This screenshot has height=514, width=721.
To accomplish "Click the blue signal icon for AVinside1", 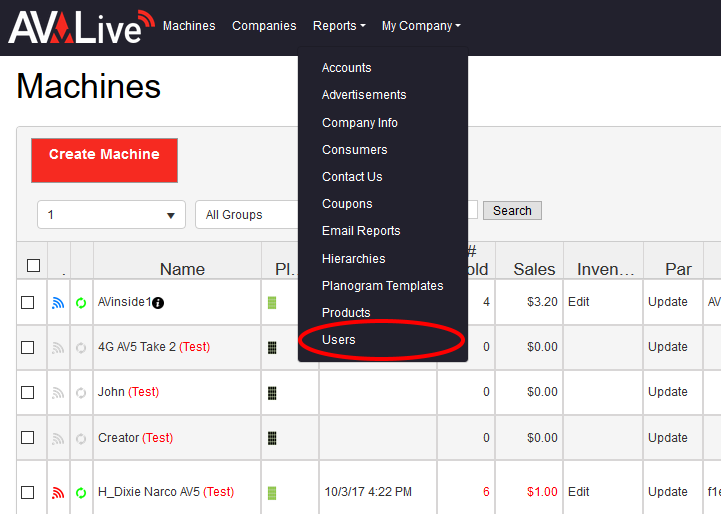I will pyautogui.click(x=58, y=303).
